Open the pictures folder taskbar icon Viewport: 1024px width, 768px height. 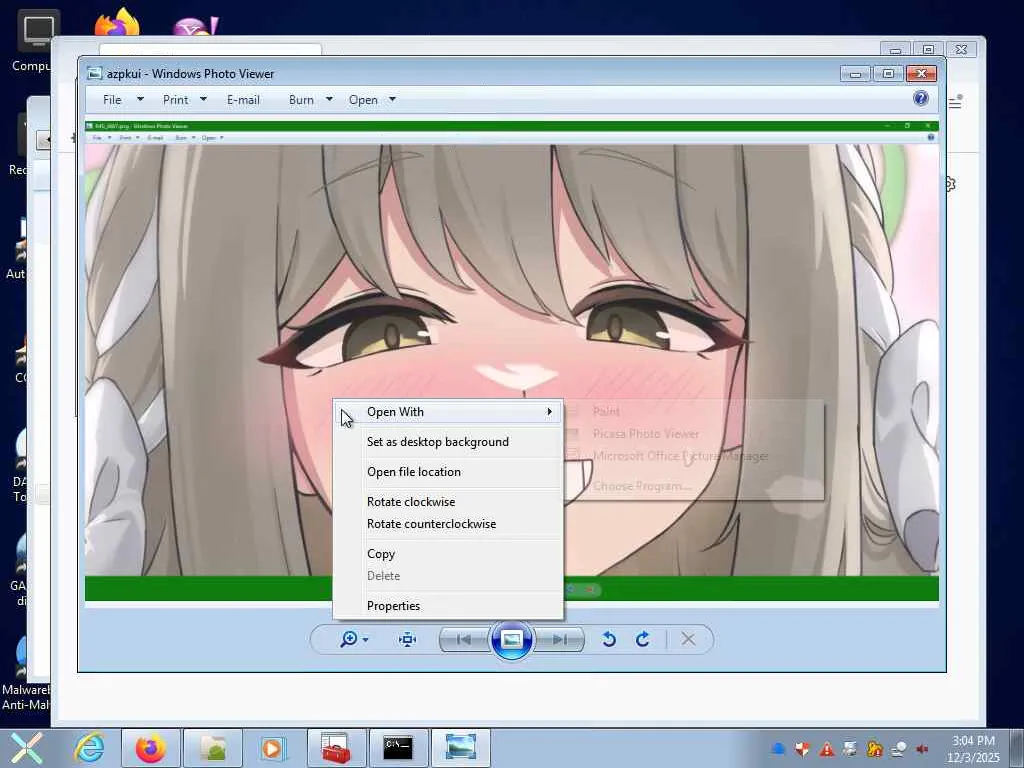pyautogui.click(x=213, y=748)
